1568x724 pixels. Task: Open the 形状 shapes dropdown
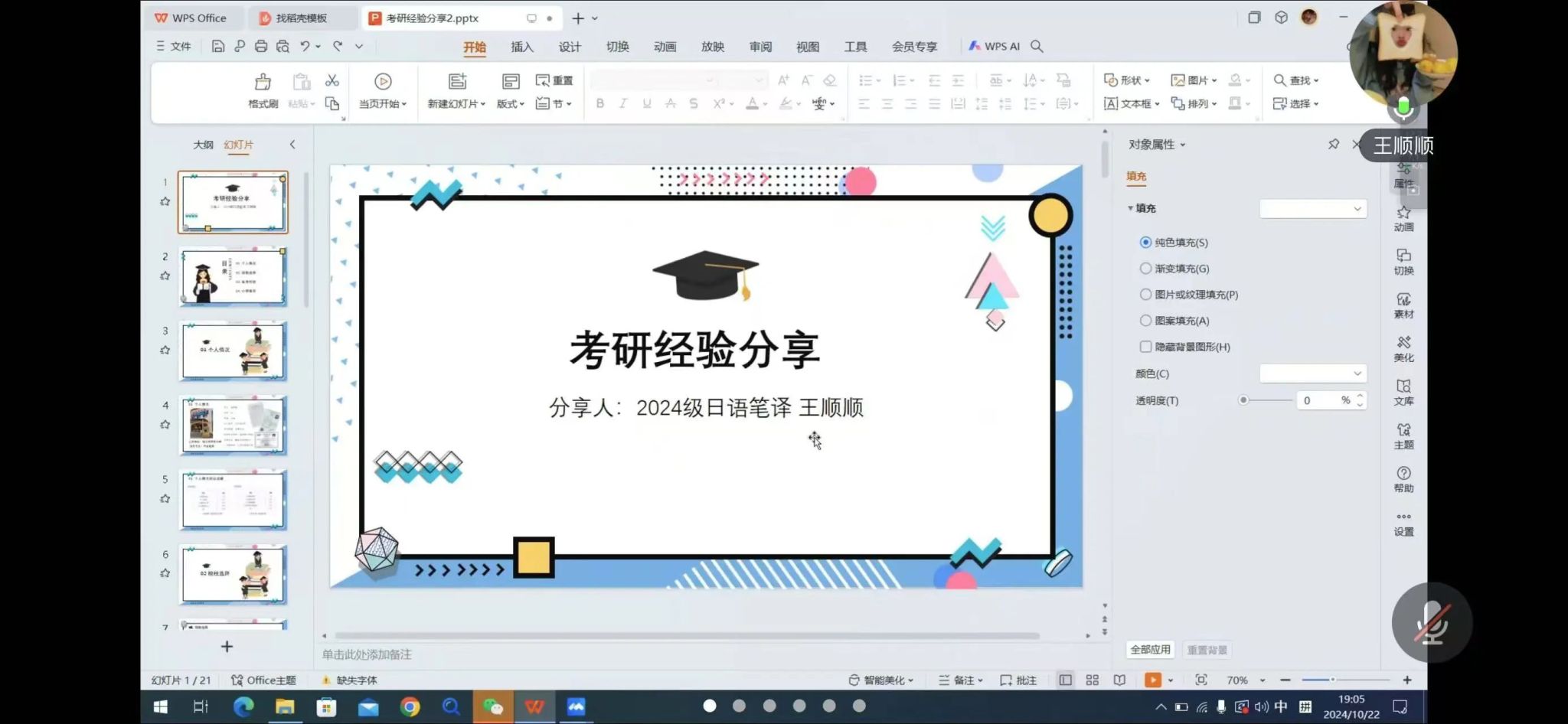point(1127,80)
